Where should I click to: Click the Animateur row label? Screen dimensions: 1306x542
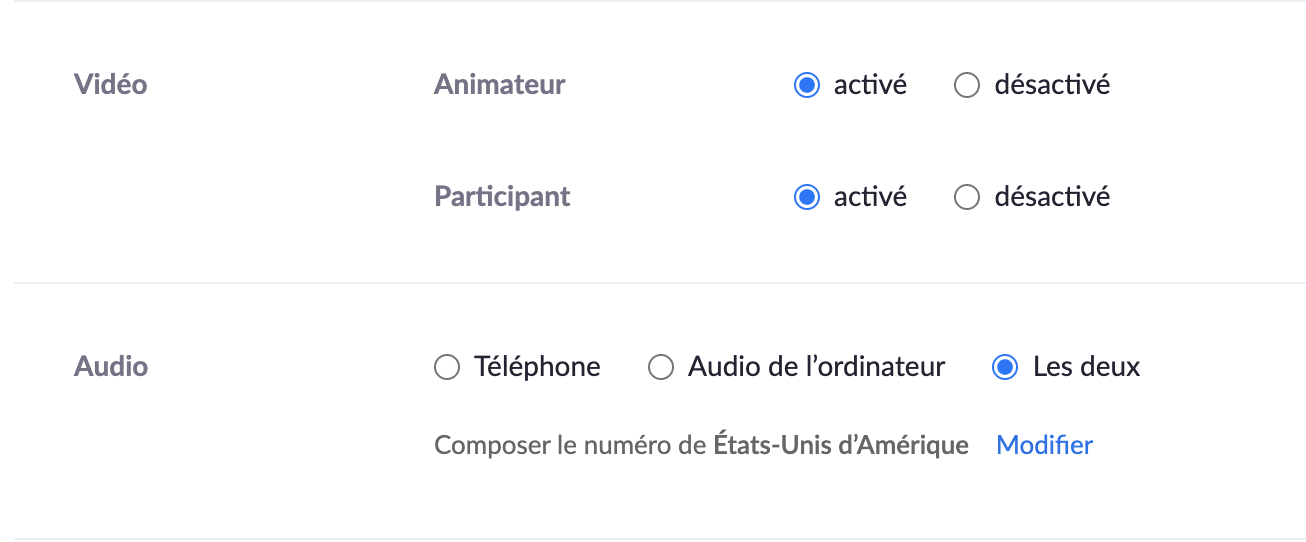(x=499, y=85)
